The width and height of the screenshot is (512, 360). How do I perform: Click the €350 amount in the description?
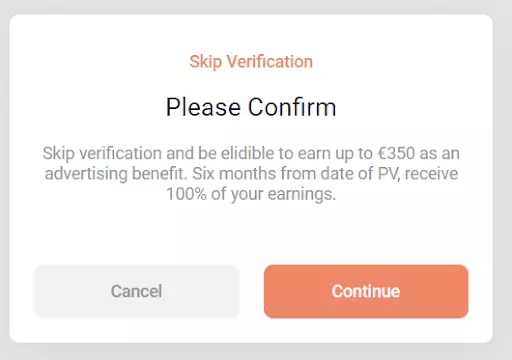tap(396, 153)
